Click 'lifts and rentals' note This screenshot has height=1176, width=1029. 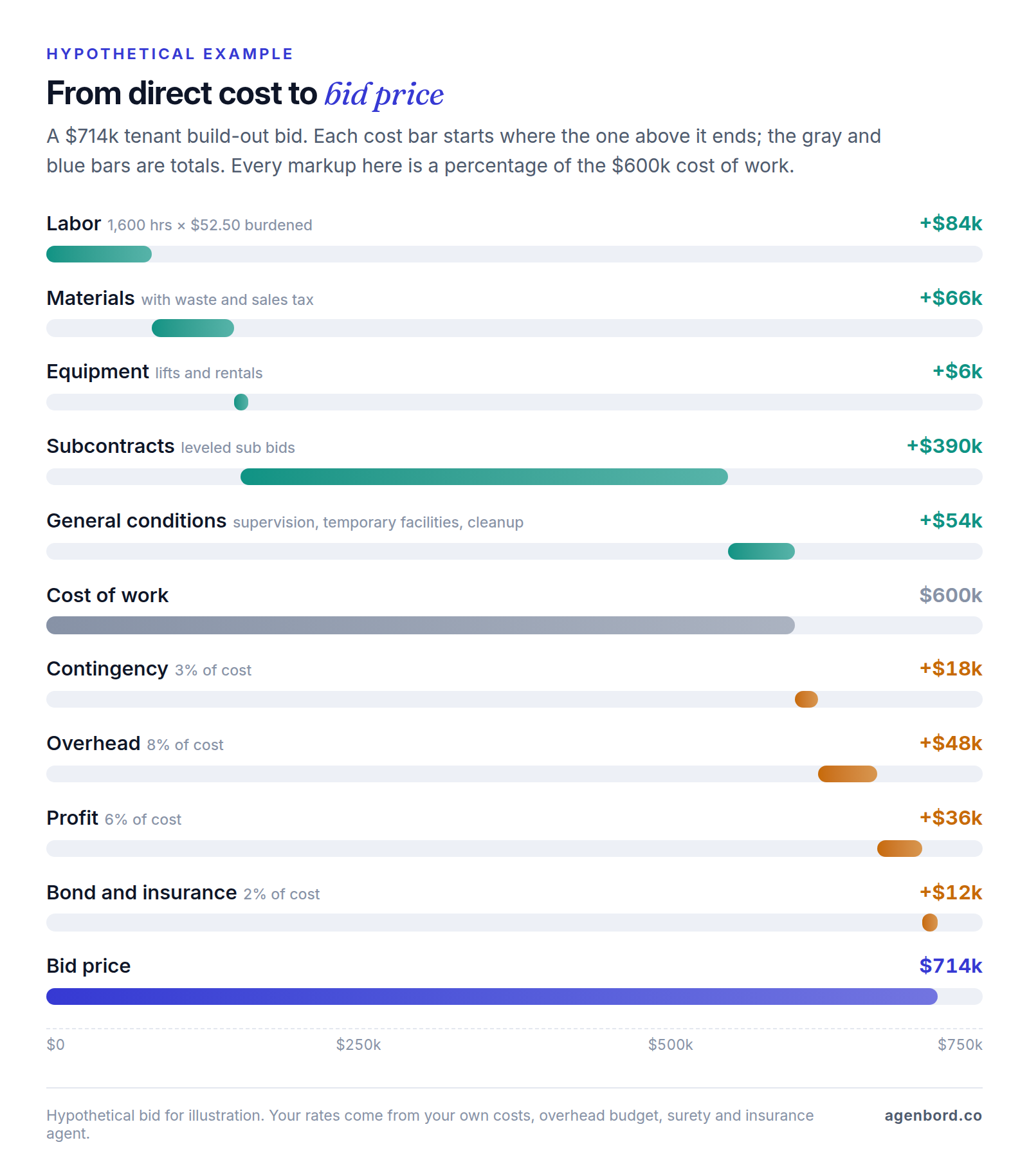click(209, 373)
